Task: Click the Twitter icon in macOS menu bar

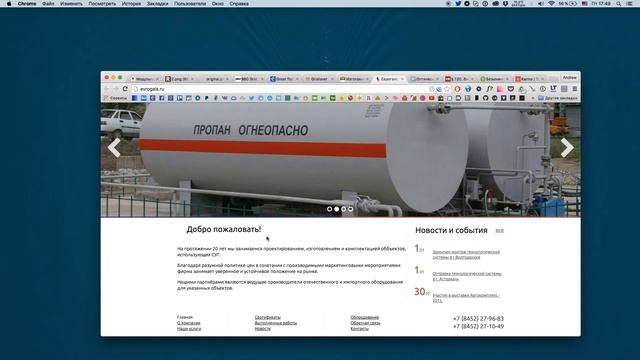Action: click(458, 4)
